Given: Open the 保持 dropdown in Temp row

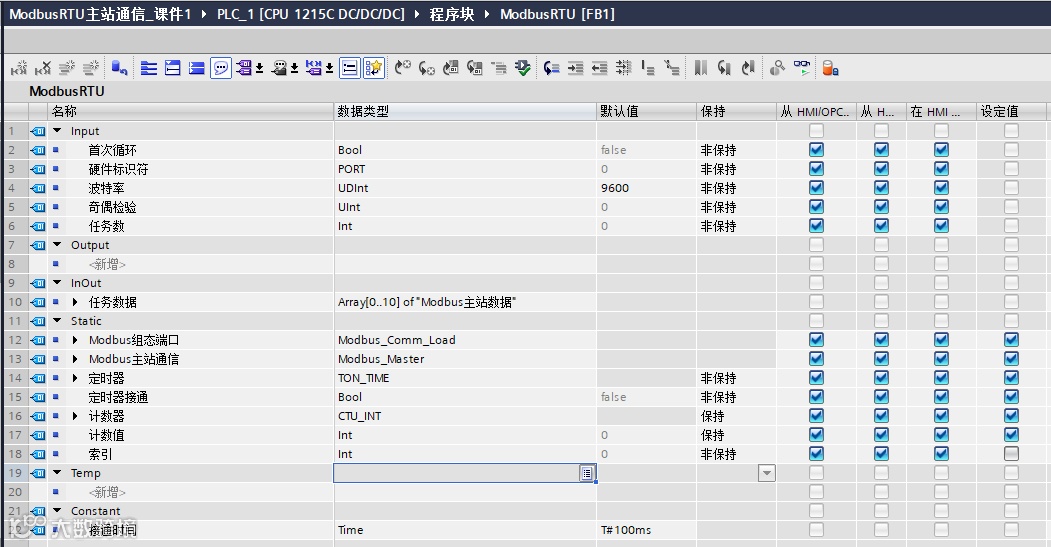Looking at the screenshot, I should pos(767,473).
